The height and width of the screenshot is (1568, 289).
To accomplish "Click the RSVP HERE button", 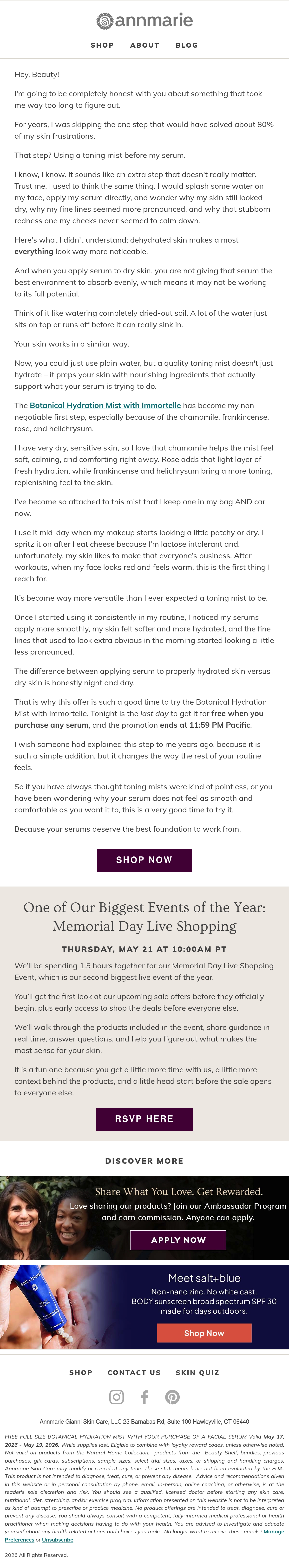I will pyautogui.click(x=144, y=1119).
